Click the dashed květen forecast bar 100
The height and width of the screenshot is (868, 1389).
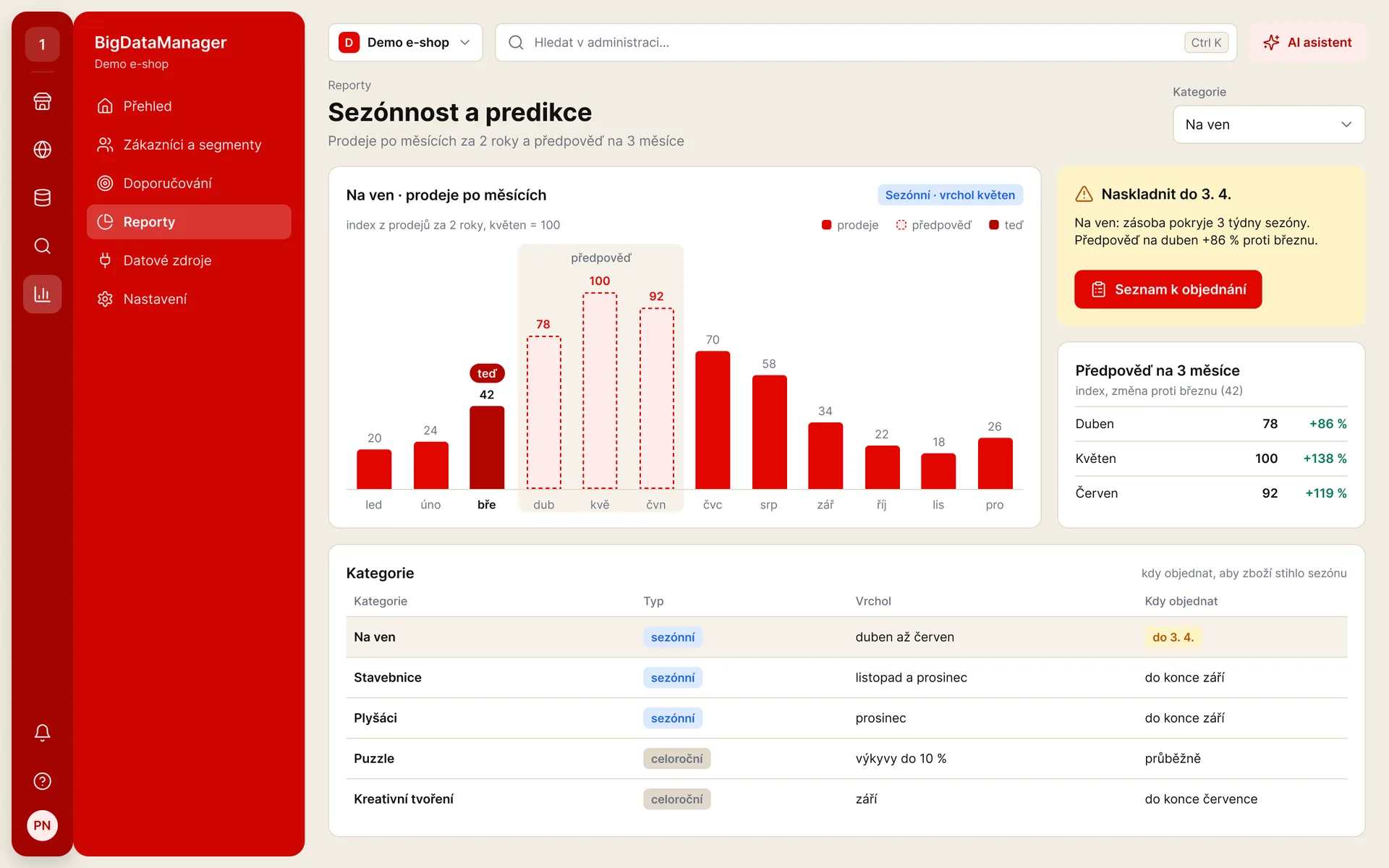(600, 391)
